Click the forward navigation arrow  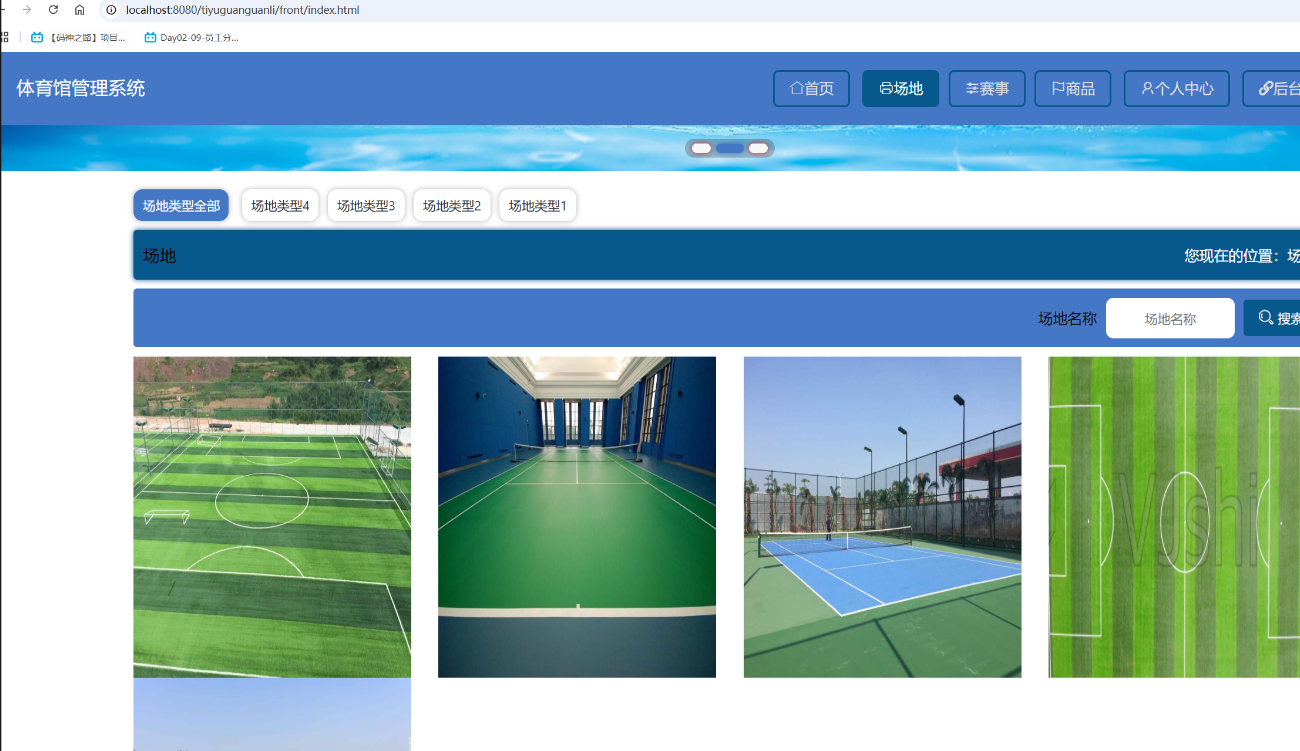coord(26,10)
